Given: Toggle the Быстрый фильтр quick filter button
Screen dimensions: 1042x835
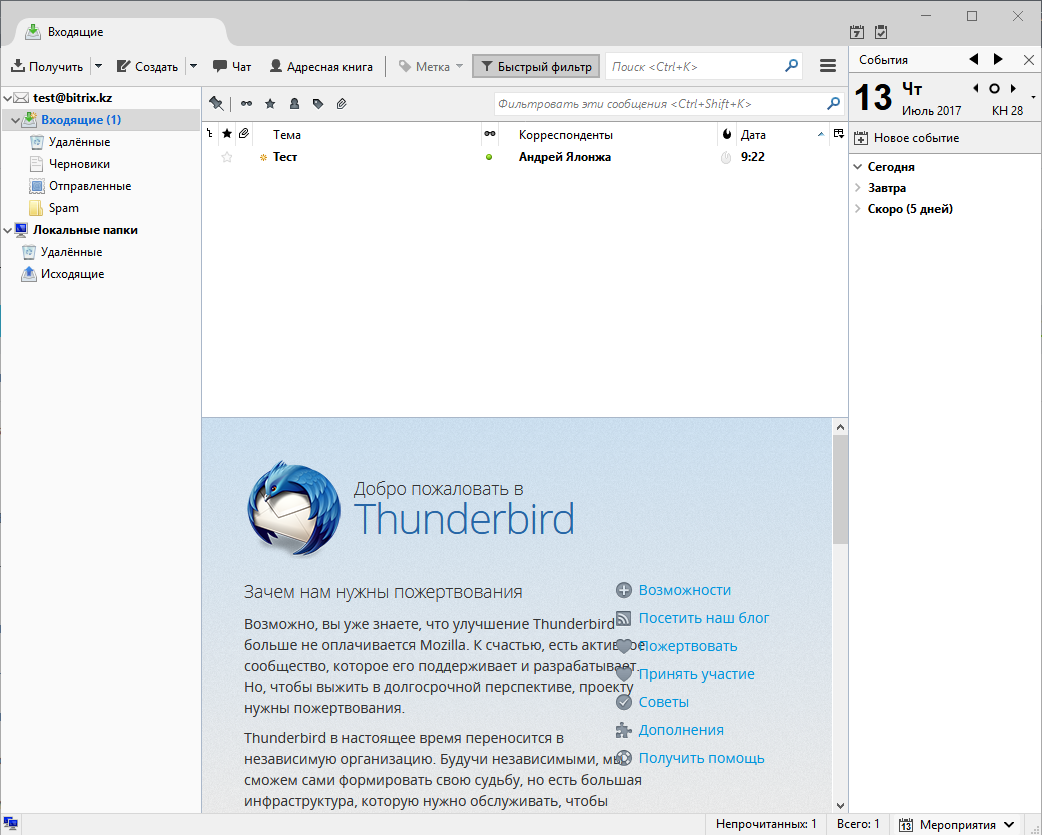Looking at the screenshot, I should pyautogui.click(x=536, y=66).
